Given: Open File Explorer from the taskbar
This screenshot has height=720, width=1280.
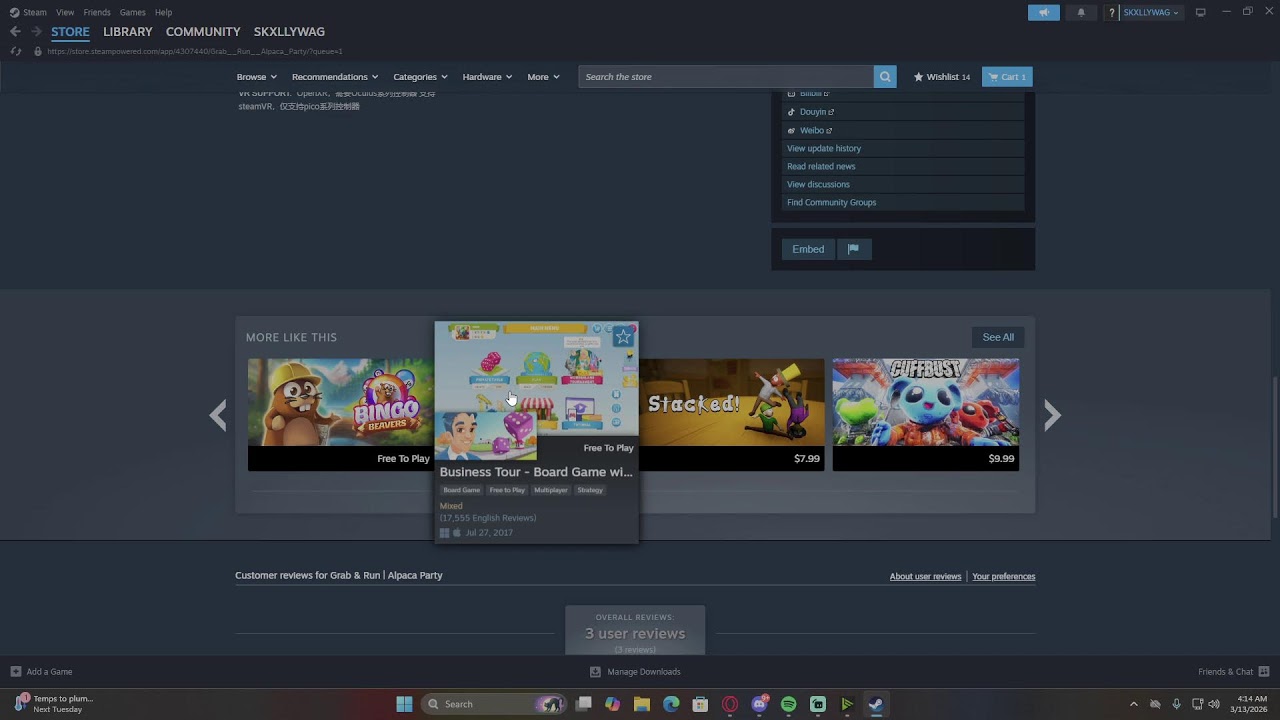Looking at the screenshot, I should click(x=642, y=704).
